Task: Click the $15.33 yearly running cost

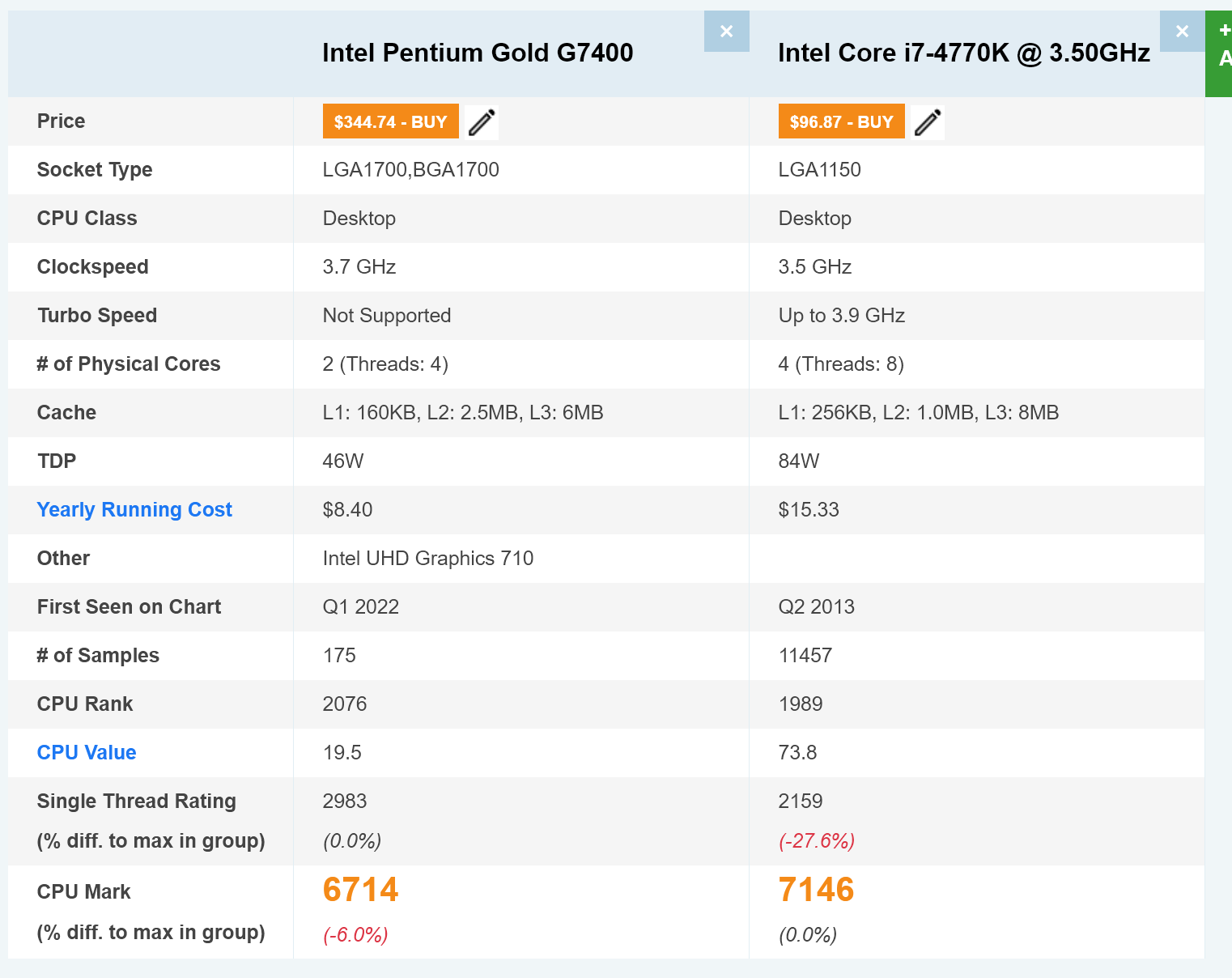Action: point(809,509)
